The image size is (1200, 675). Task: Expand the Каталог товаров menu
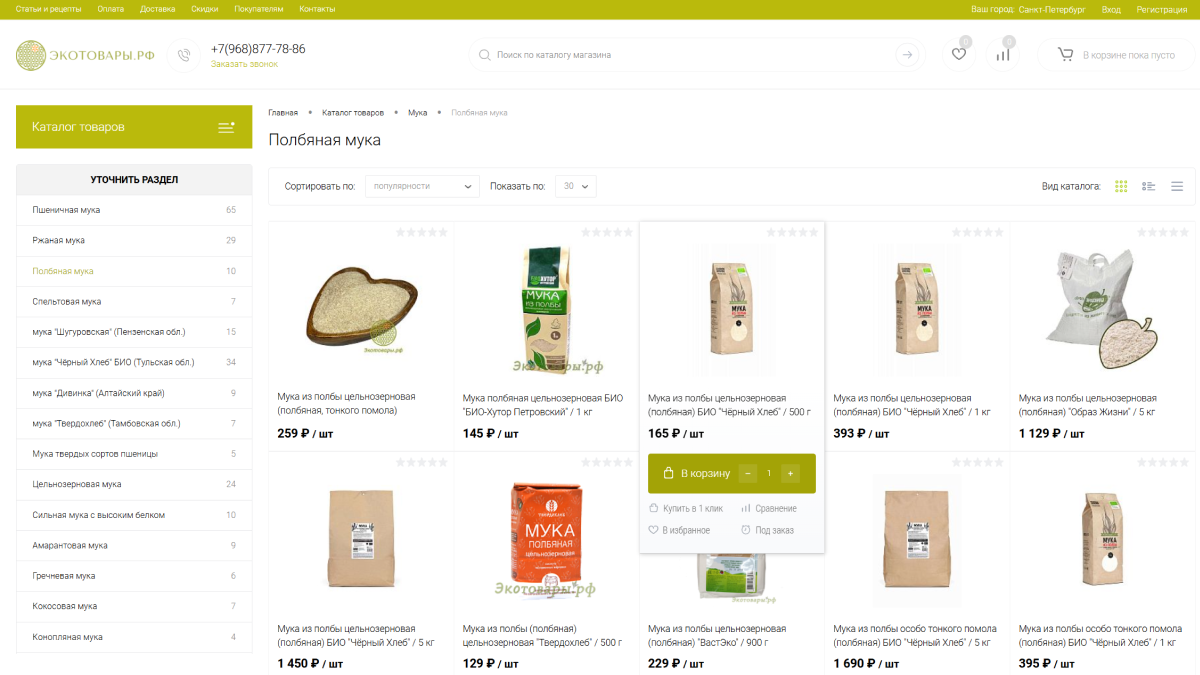(x=134, y=127)
